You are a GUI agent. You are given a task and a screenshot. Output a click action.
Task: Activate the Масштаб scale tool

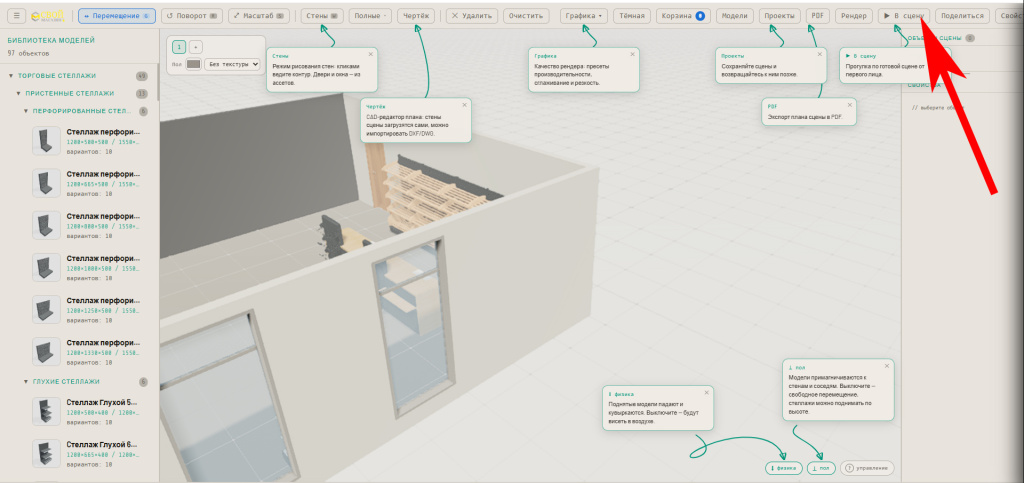[259, 16]
